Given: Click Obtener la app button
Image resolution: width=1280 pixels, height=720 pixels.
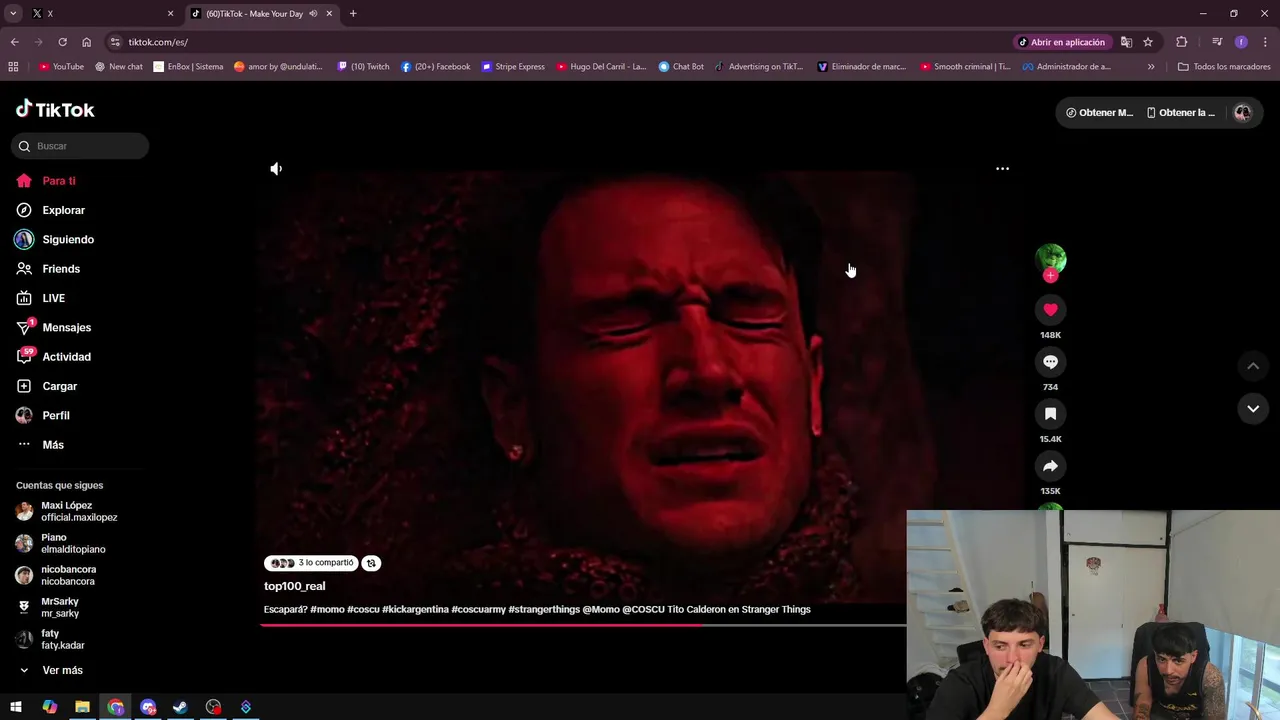Looking at the screenshot, I should click(1181, 113).
